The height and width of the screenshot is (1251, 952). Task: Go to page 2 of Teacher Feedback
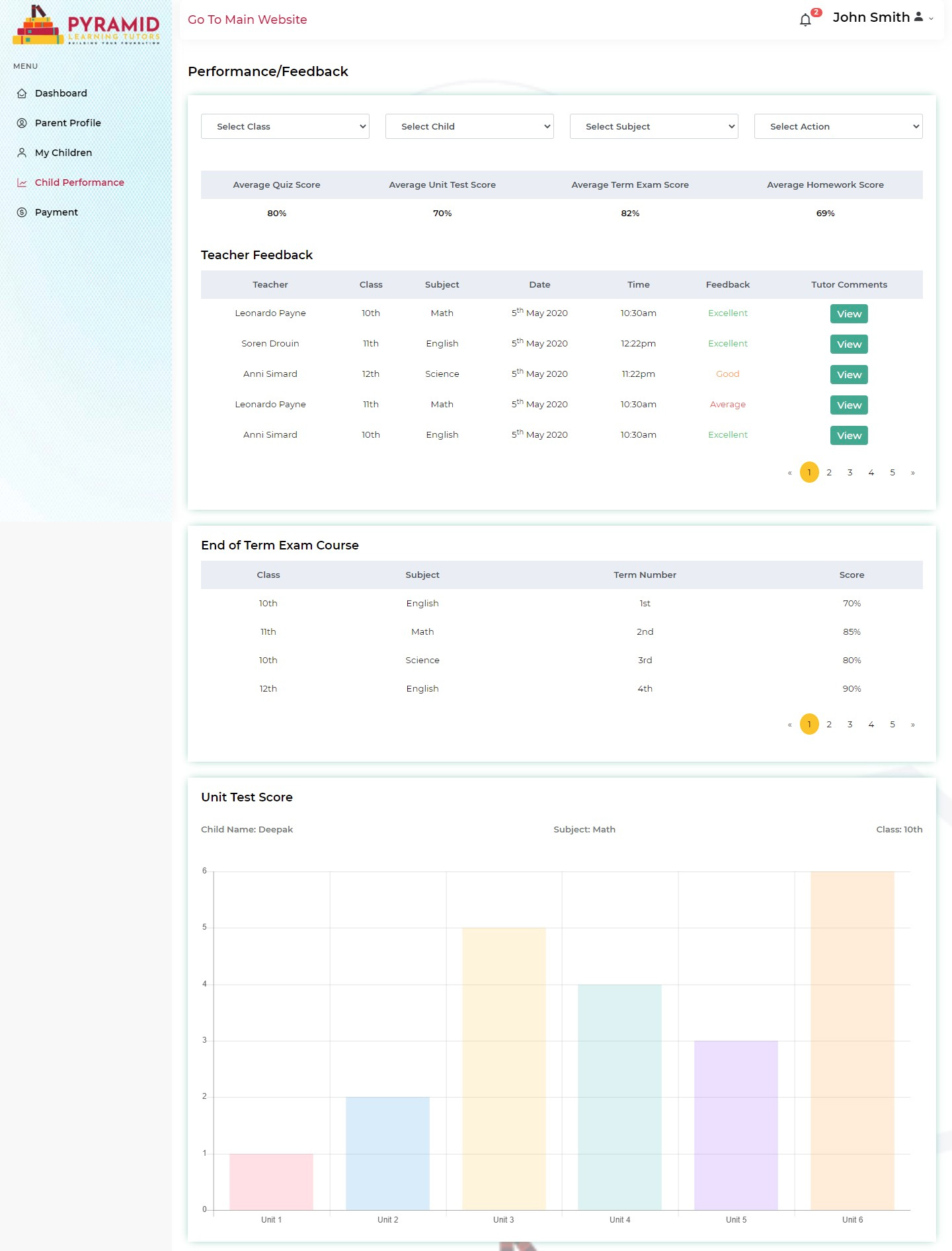coord(829,472)
